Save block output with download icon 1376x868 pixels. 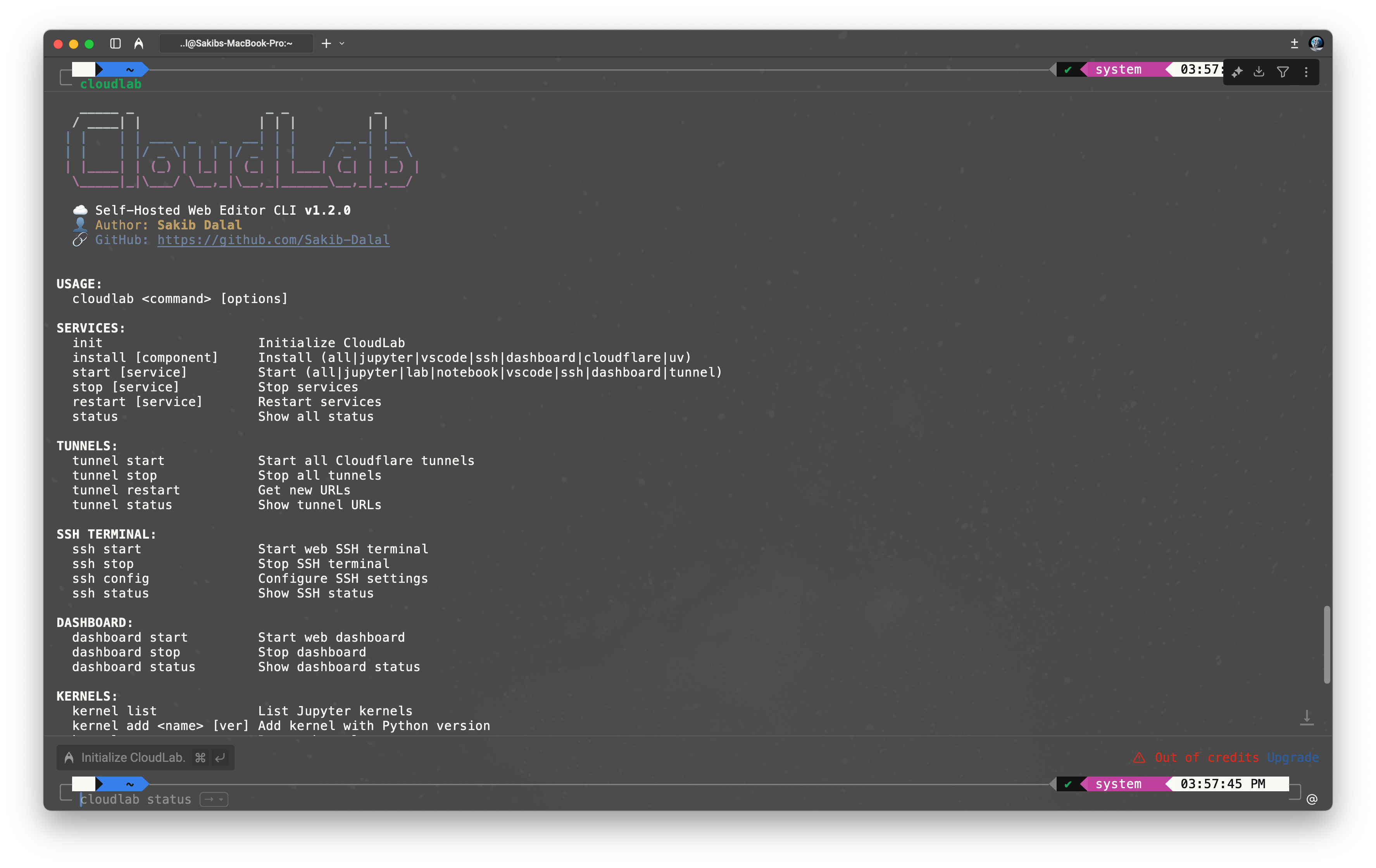(1259, 72)
